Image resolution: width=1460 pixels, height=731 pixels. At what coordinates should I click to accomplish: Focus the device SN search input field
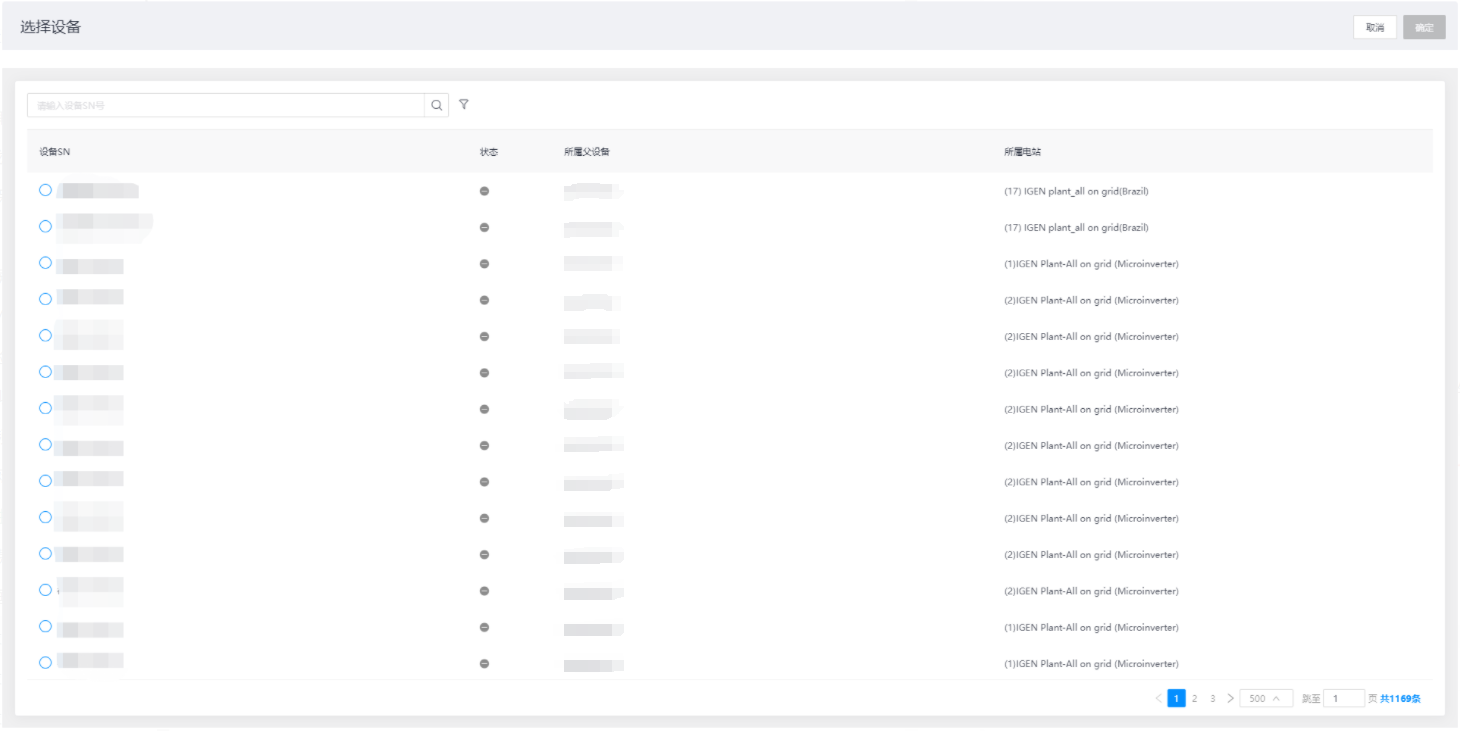pos(225,105)
